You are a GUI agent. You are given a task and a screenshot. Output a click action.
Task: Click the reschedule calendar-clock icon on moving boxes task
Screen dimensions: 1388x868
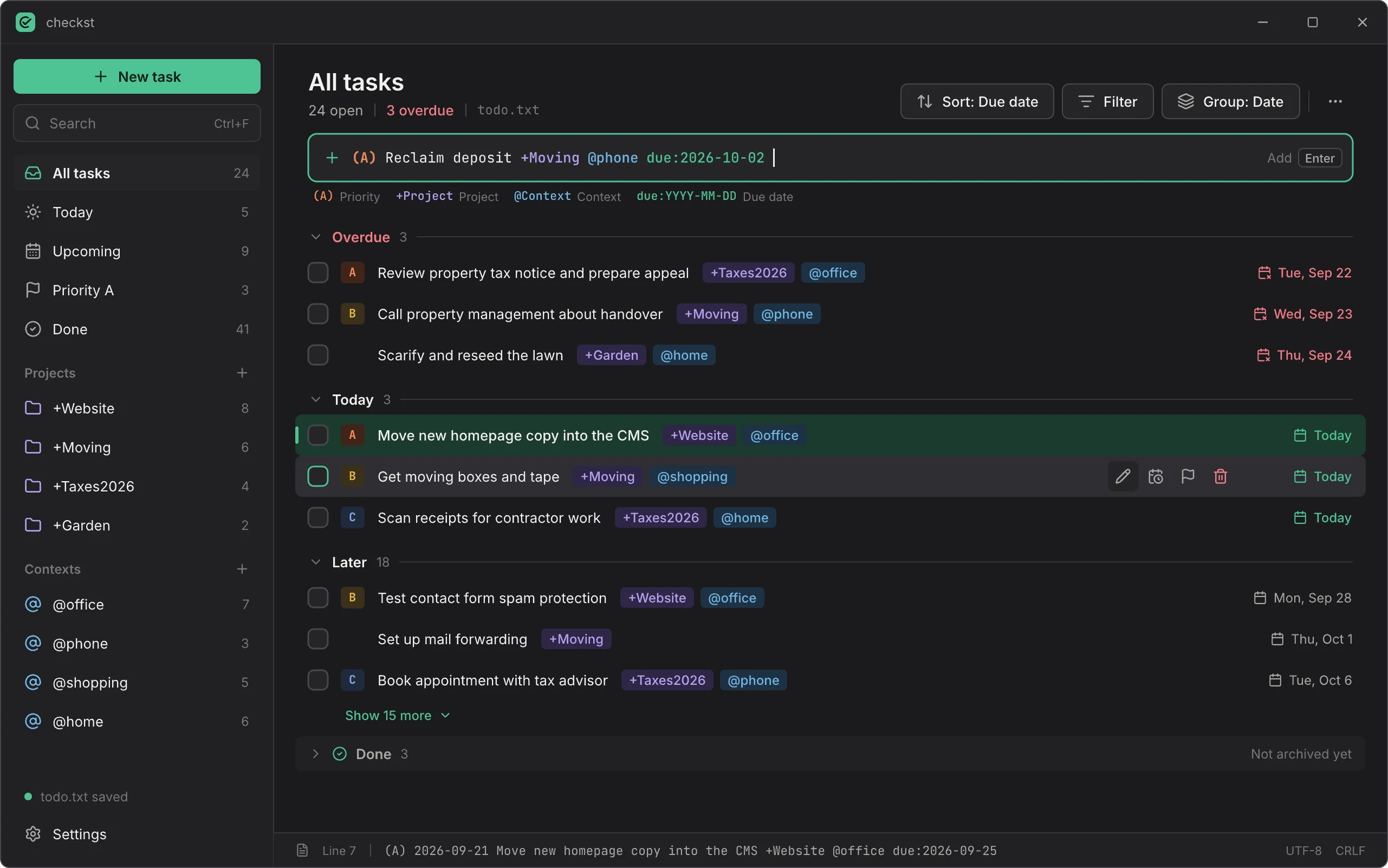tap(1155, 476)
